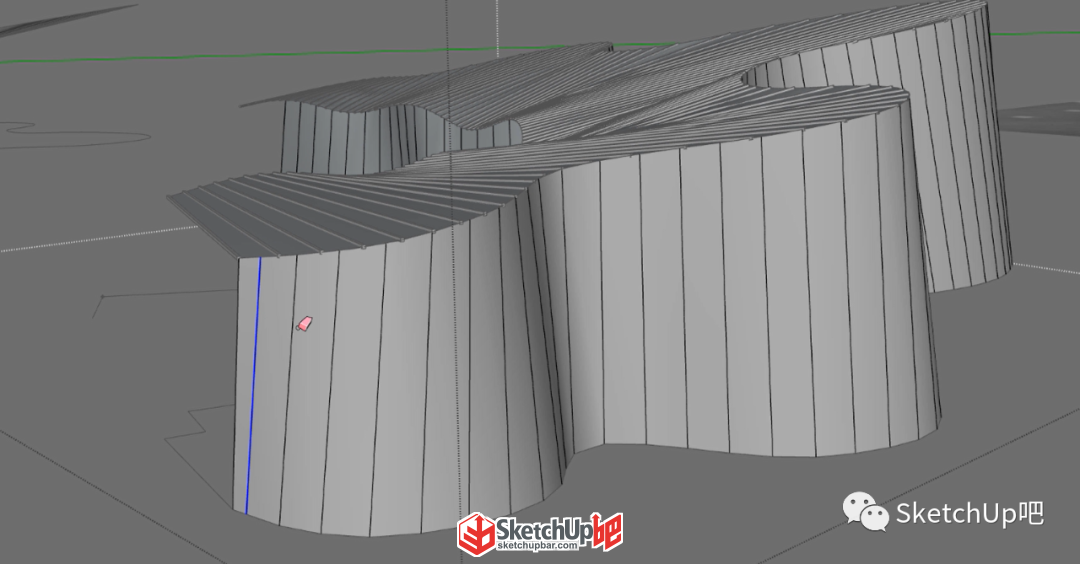Click the highlighted blue vertical edge

(253, 386)
